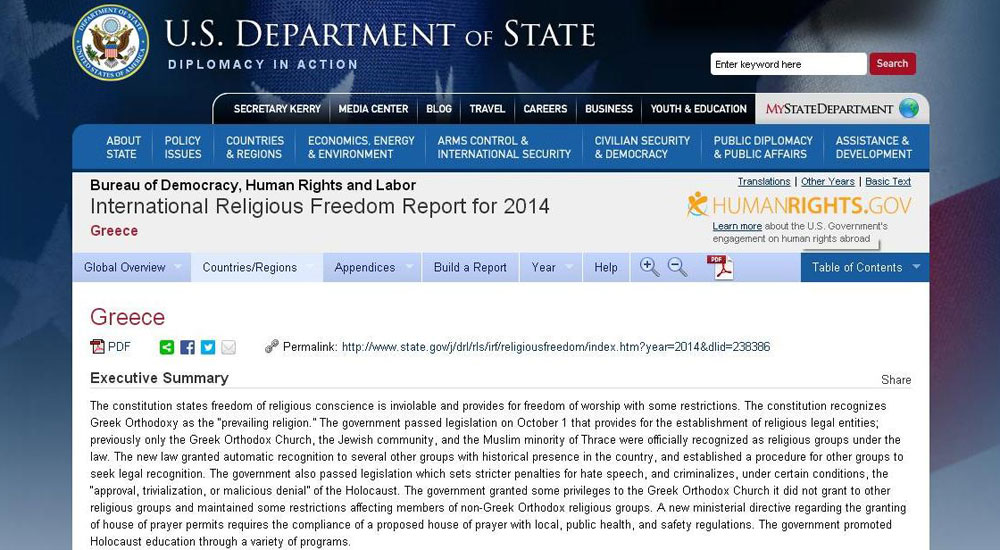1000x550 pixels.
Task: Open Public Diplomacy & Public Affairs menu
Action: [x=763, y=147]
